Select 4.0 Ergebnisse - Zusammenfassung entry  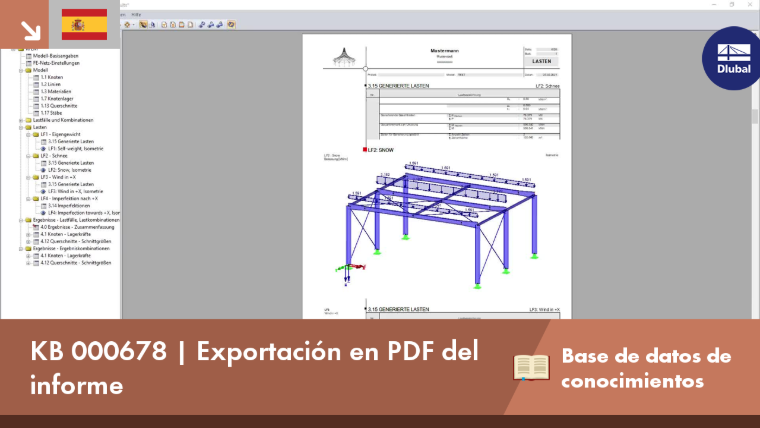(x=77, y=227)
